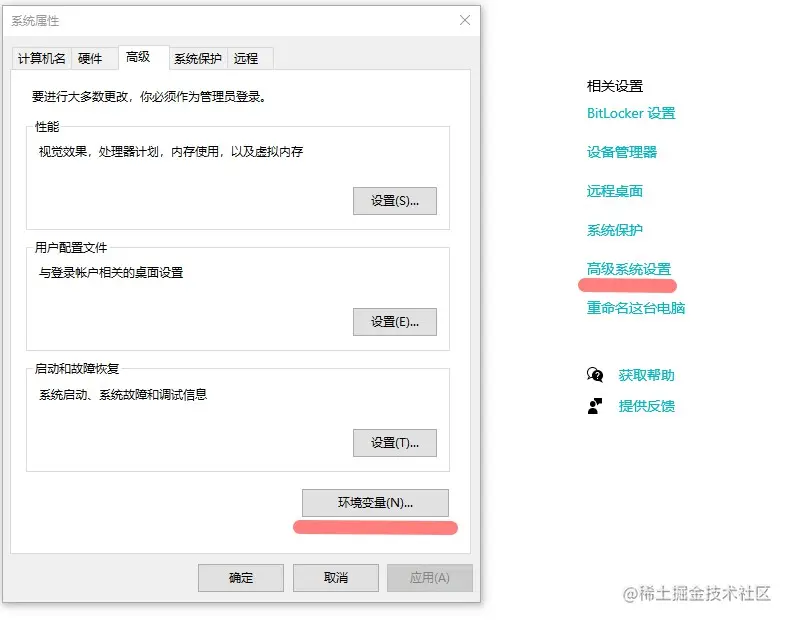Click the 提供反馈 link
Viewport: 789px width, 621px height.
click(647, 406)
